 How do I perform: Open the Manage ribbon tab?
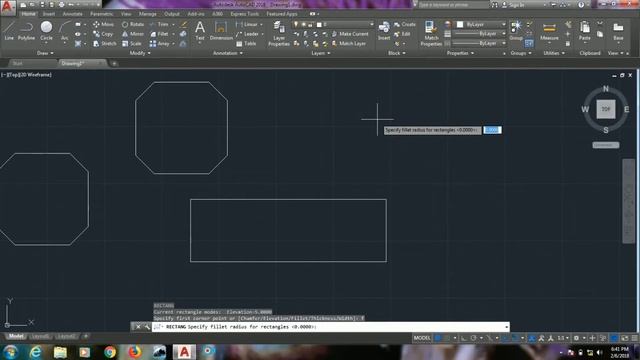[147, 14]
